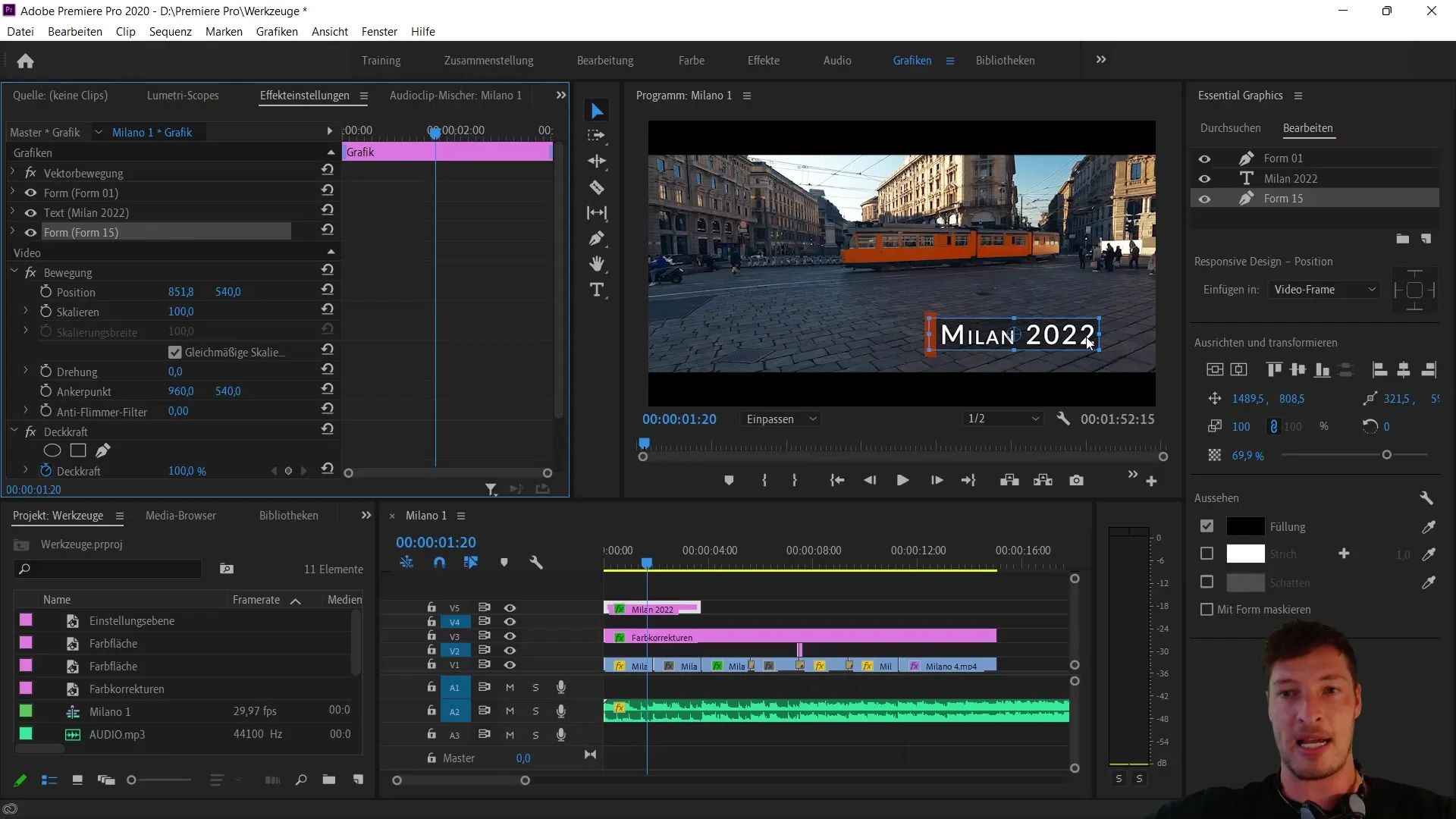
Task: Click the Durchsuchen button in Essential Graphics
Action: click(1231, 127)
